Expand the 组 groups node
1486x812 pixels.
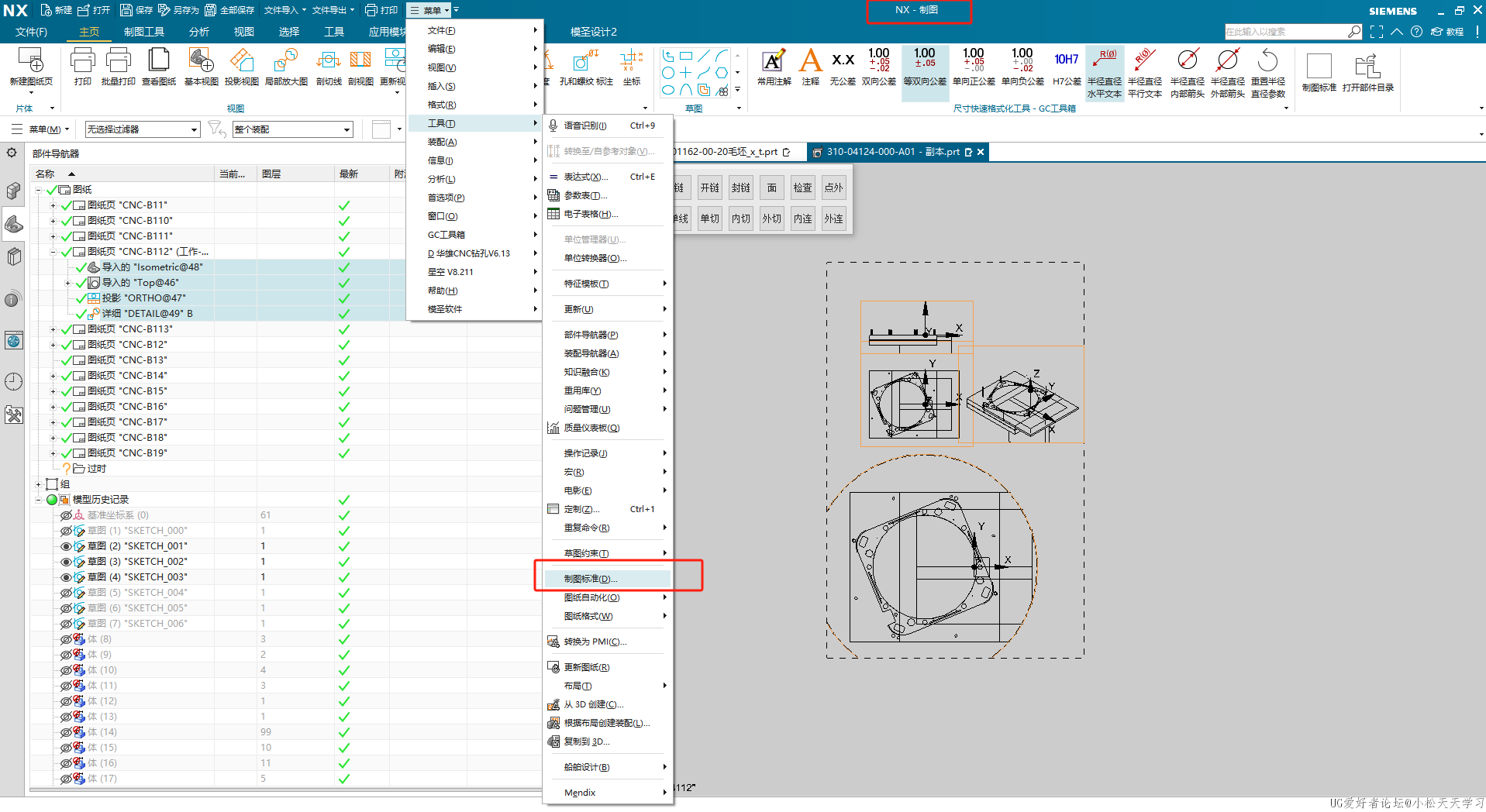(38, 484)
